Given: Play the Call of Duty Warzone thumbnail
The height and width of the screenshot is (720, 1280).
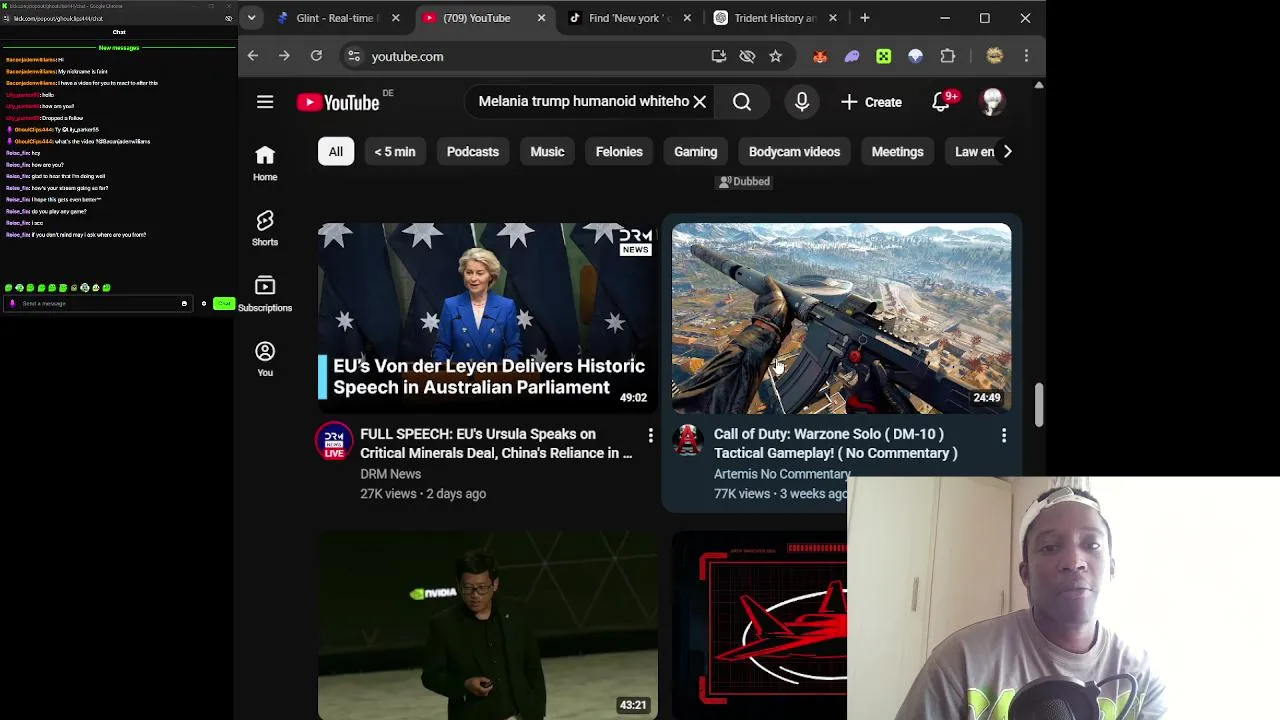Looking at the screenshot, I should point(842,318).
